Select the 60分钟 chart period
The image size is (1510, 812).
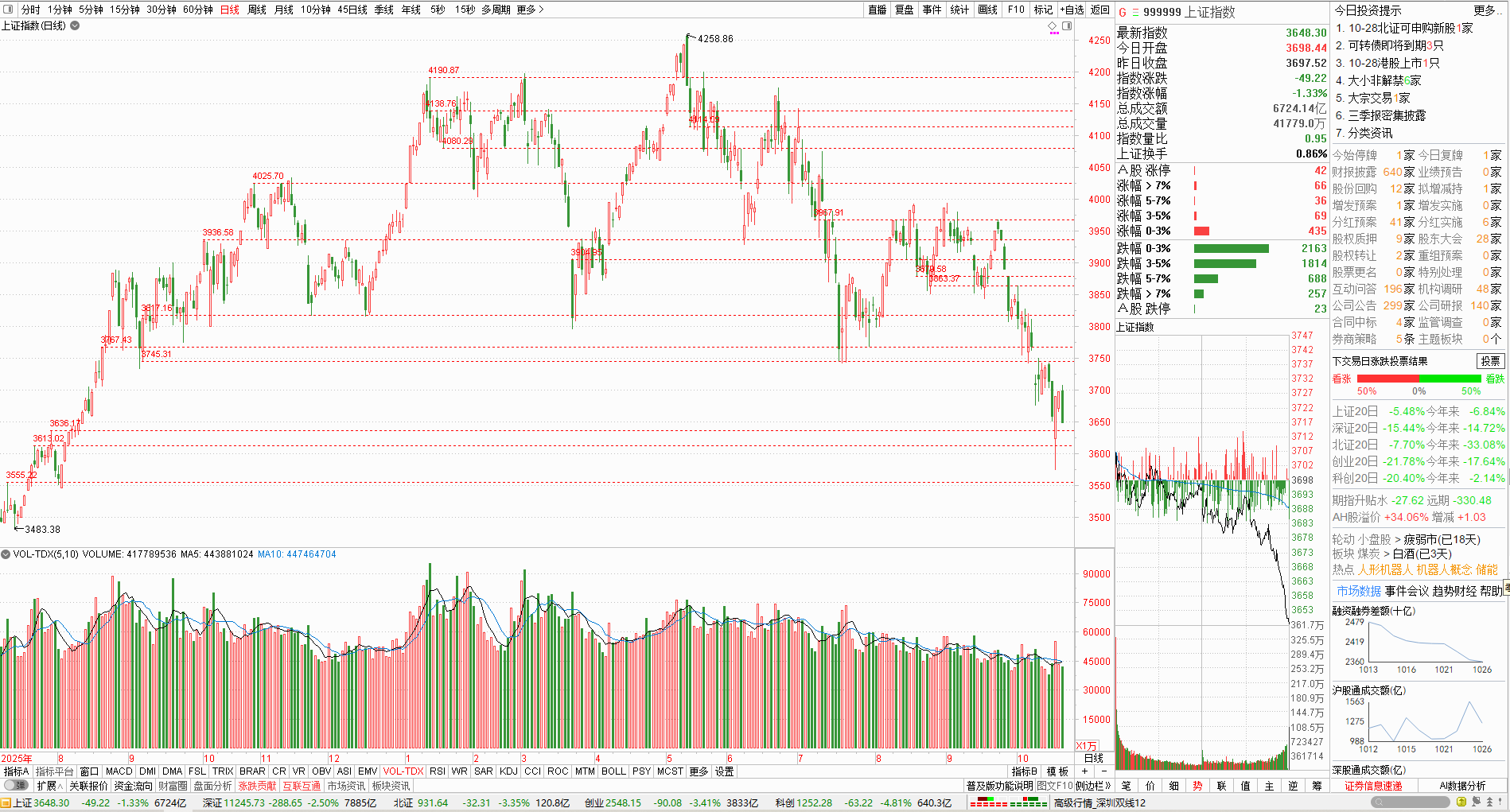pos(198,10)
